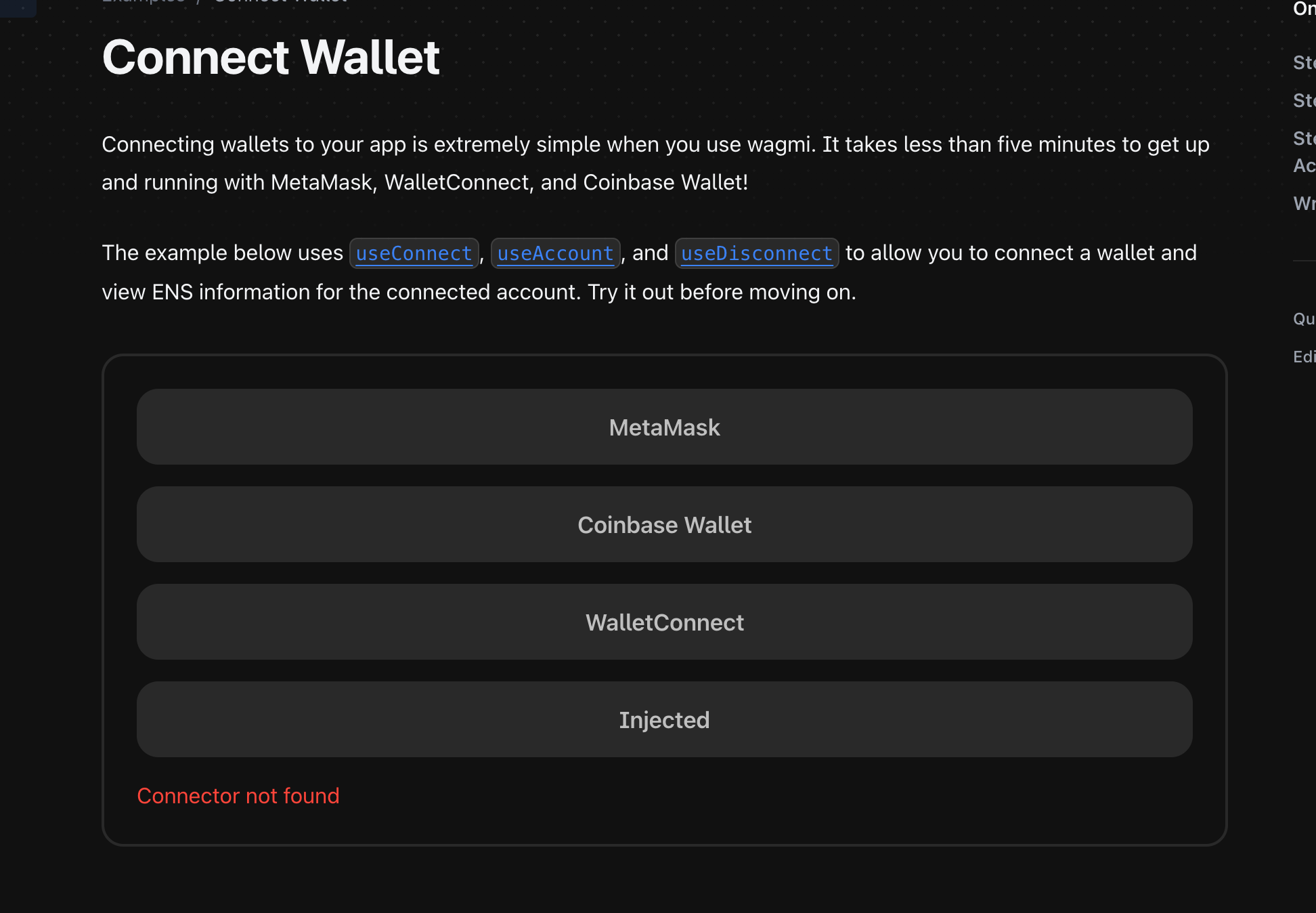Click the Edit link in the sidebar
This screenshot has height=913, width=1316.
pos(1303,357)
